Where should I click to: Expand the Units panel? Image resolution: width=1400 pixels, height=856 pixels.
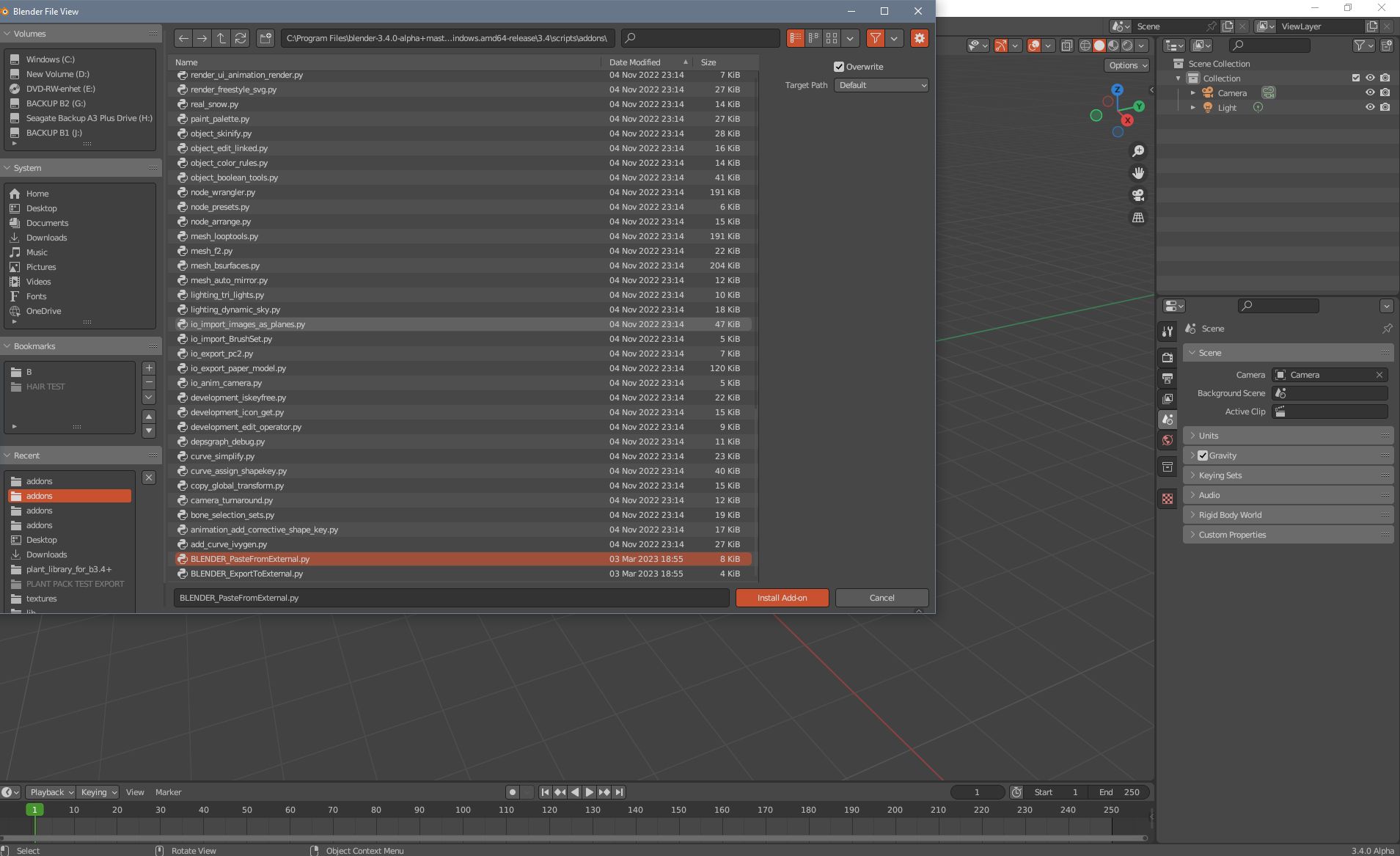tap(1288, 436)
